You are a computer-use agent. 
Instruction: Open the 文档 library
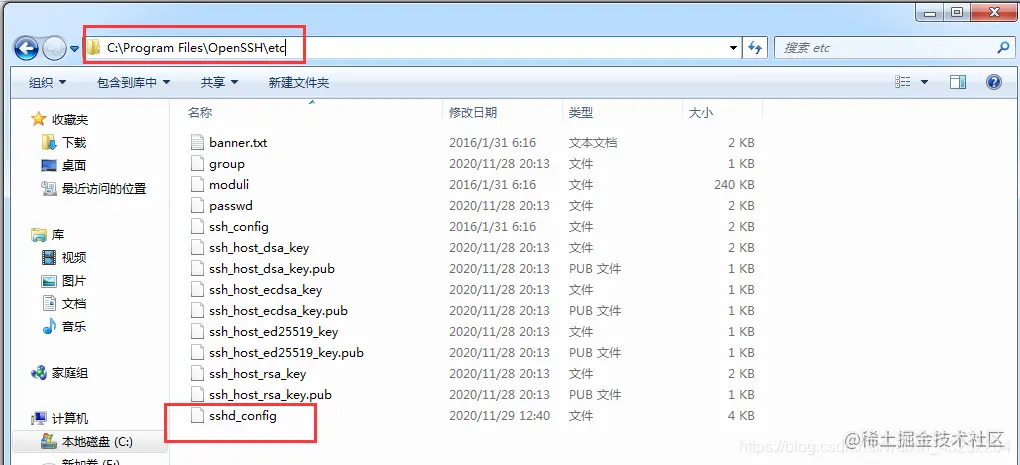(x=74, y=304)
